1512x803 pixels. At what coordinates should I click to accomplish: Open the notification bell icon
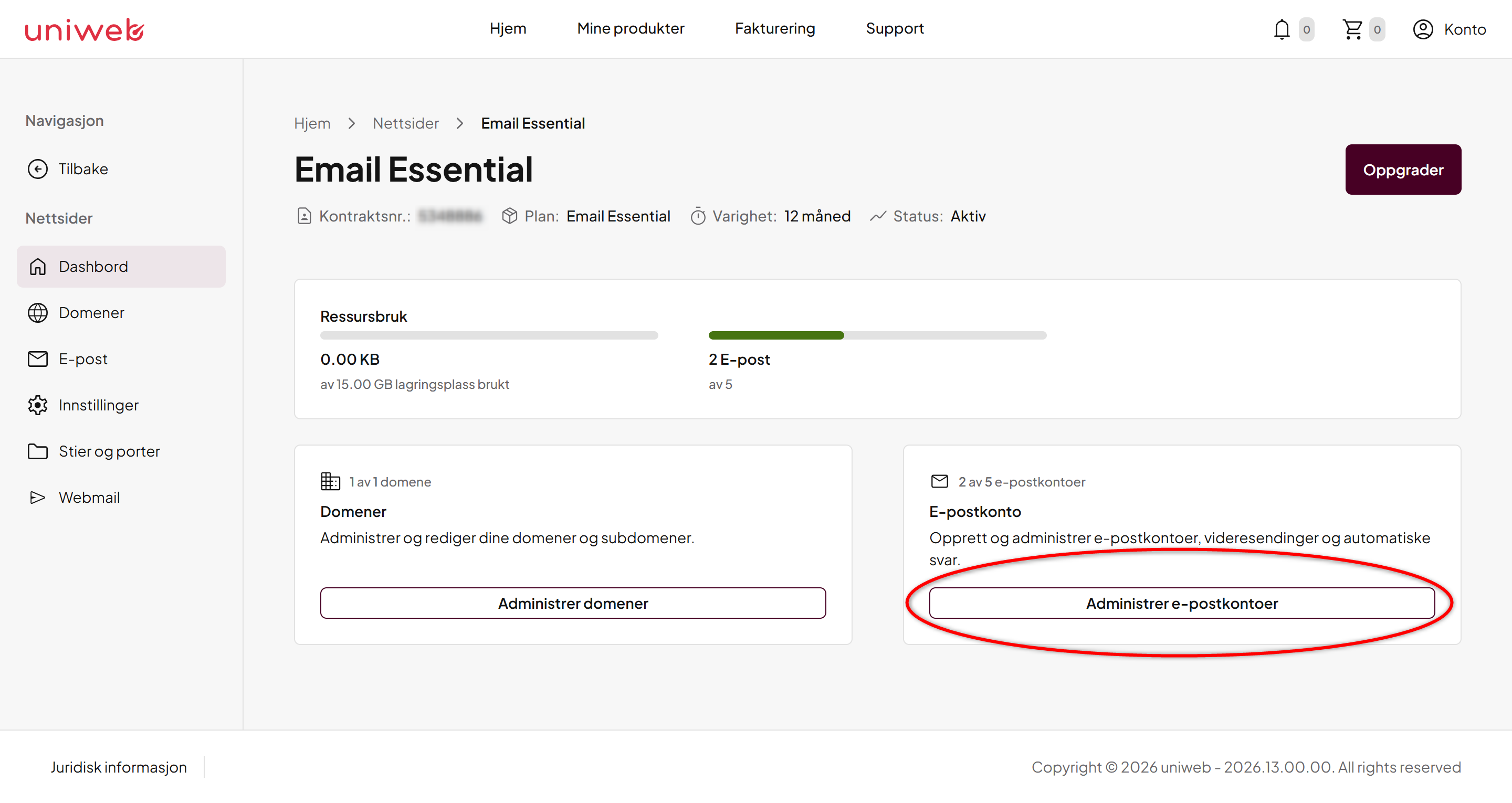pos(1282,29)
